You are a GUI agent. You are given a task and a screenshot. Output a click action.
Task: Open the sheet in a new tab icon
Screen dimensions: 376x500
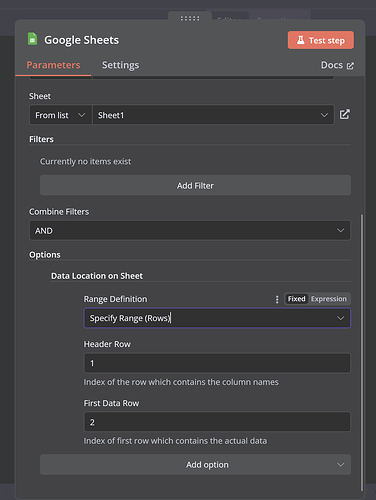[345, 114]
